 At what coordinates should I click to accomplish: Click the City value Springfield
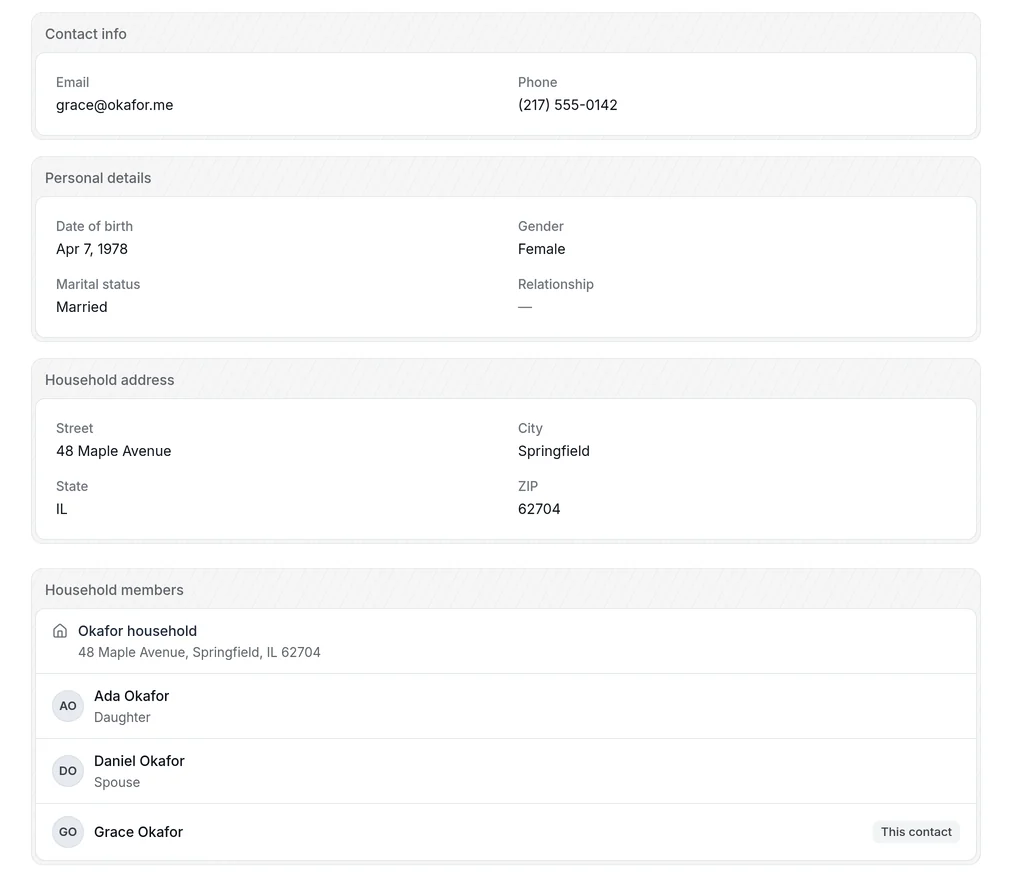pos(554,451)
